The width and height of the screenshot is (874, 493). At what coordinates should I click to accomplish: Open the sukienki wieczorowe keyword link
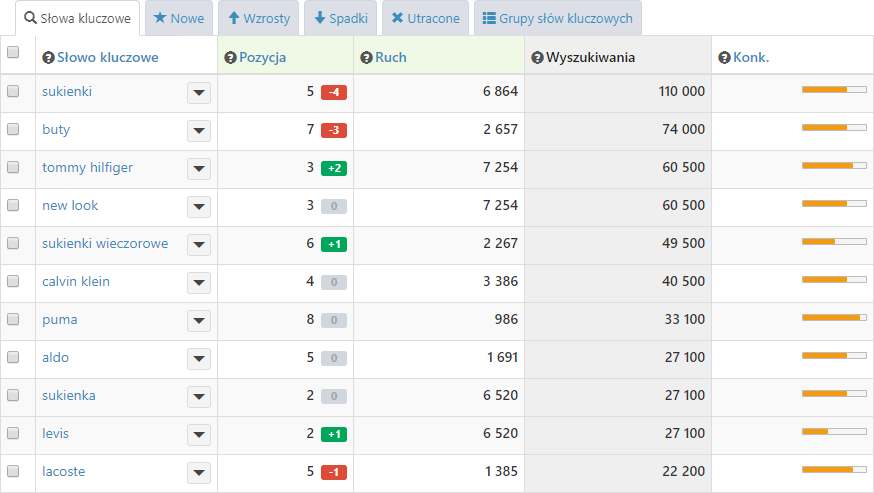click(x=105, y=243)
